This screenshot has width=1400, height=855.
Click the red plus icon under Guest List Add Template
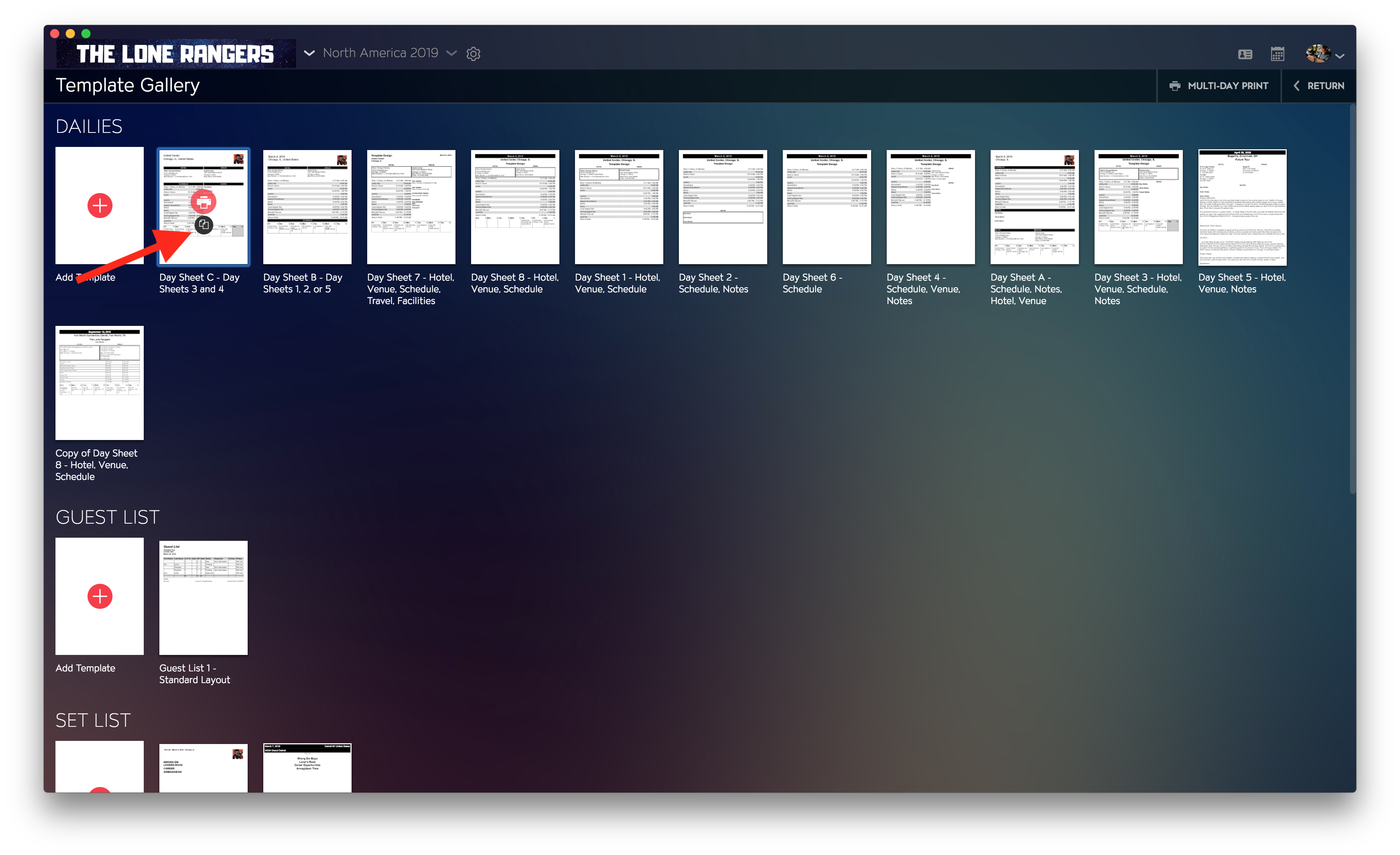(100, 597)
